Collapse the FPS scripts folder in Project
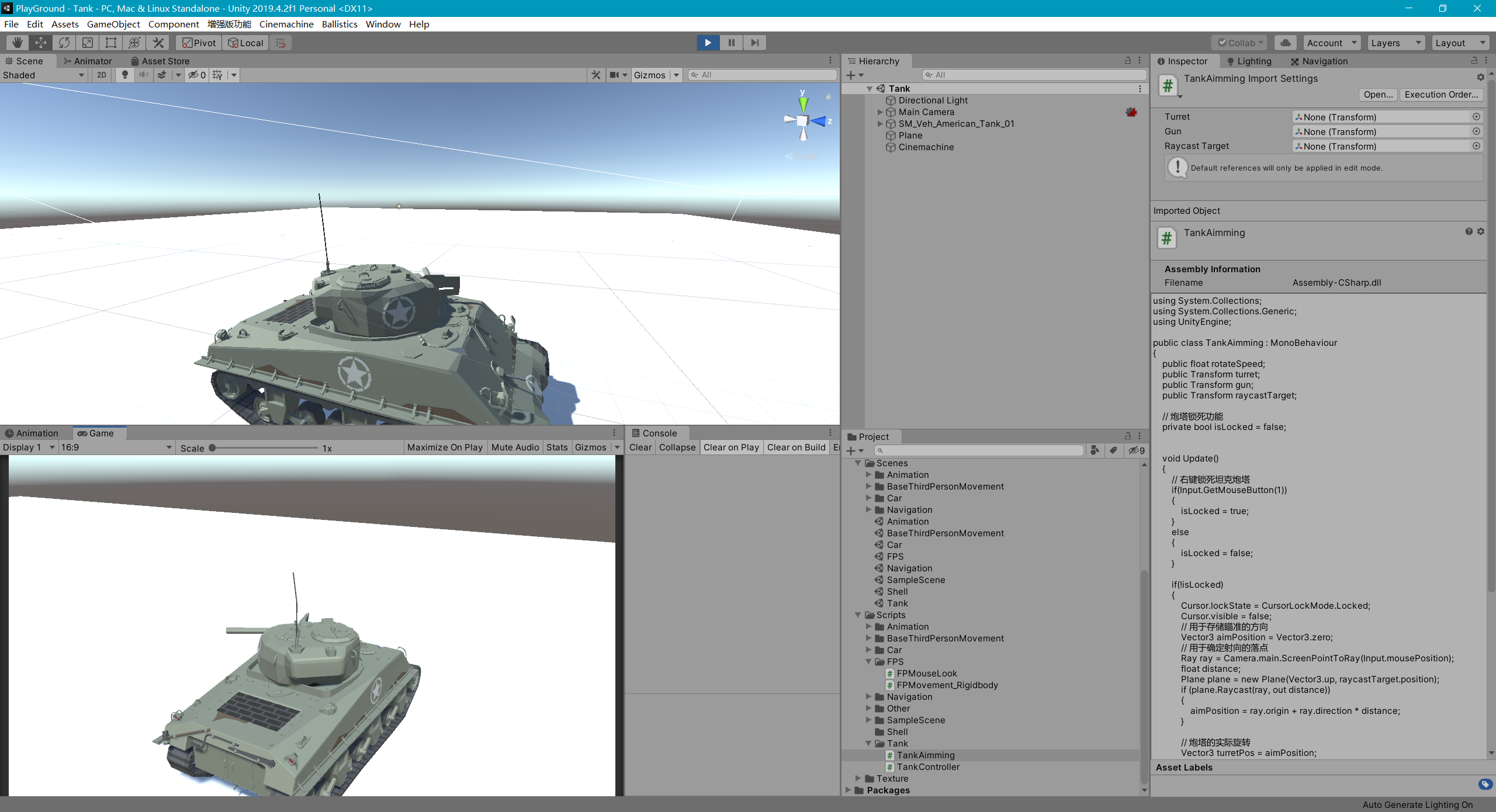The height and width of the screenshot is (812, 1496). tap(869, 661)
